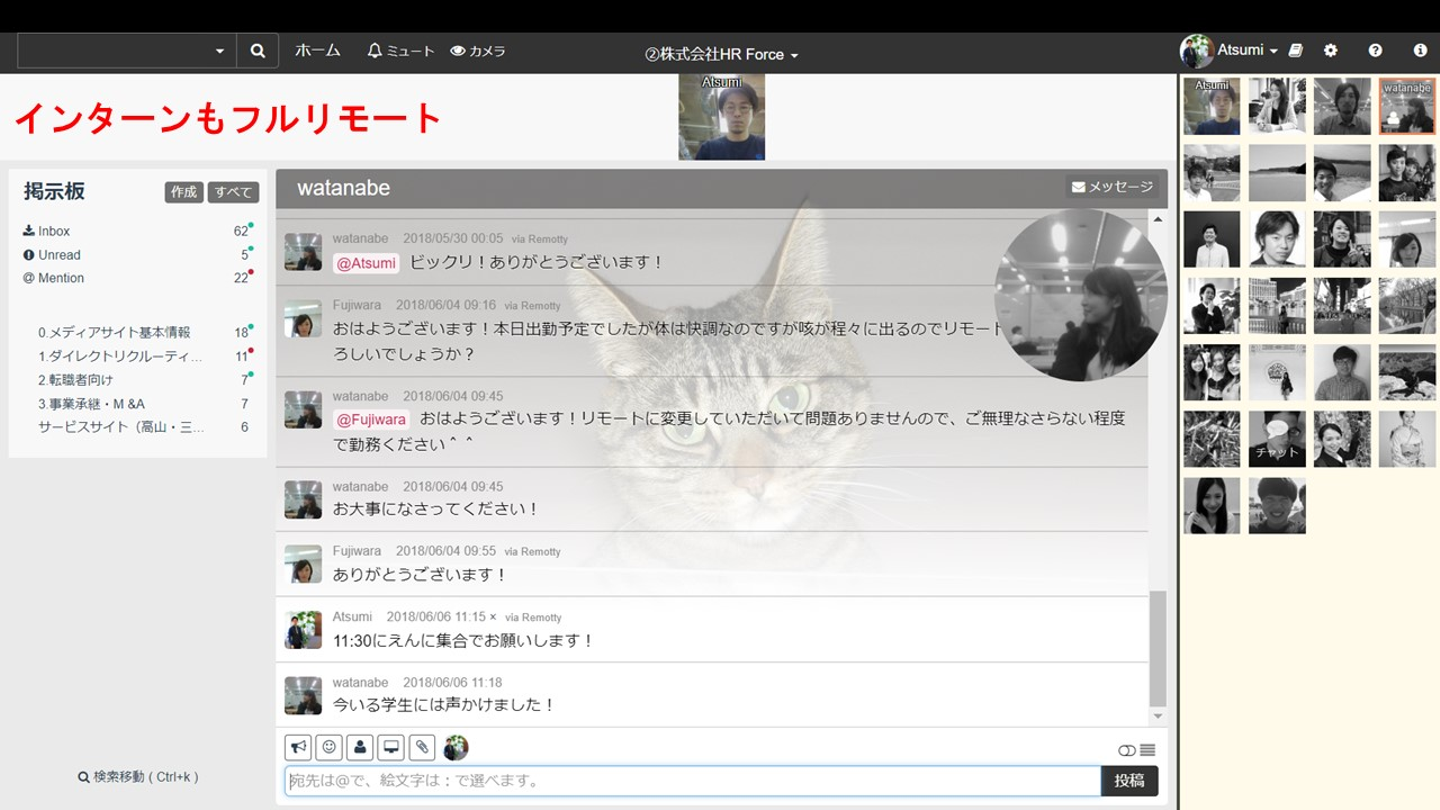Click the chat scrollbar up arrow

[x=1158, y=219]
